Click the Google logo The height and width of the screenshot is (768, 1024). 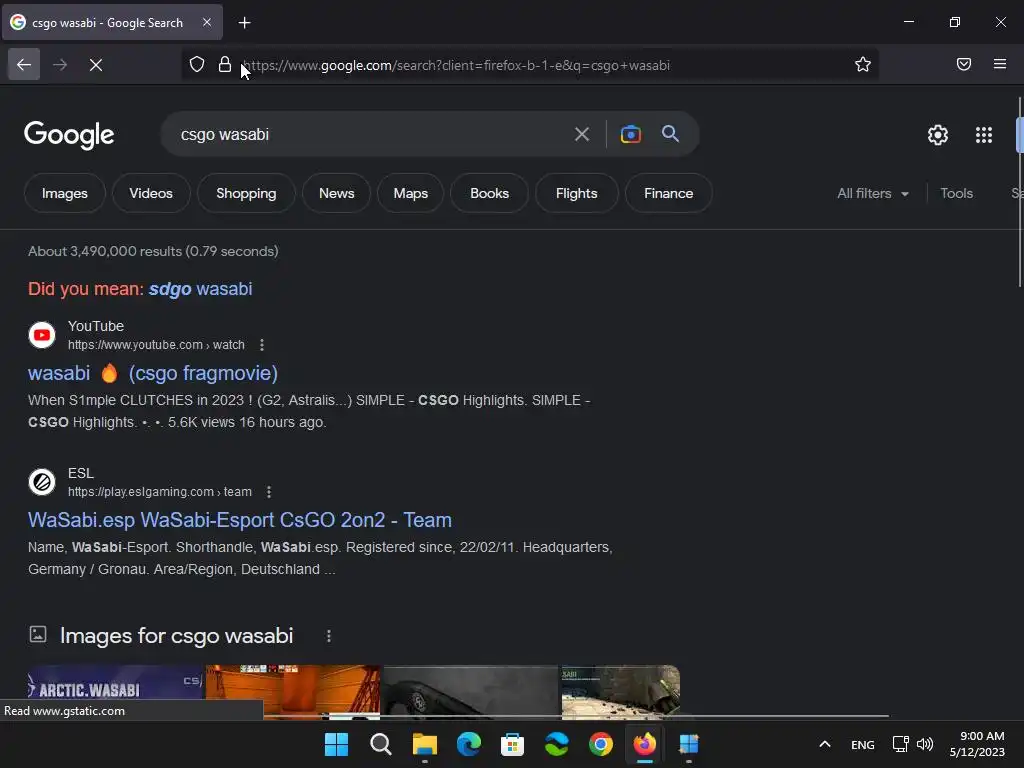click(x=69, y=135)
